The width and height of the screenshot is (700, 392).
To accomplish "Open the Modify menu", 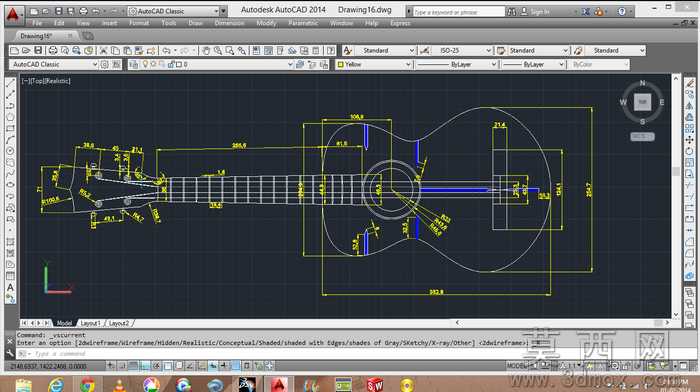I will (266, 23).
